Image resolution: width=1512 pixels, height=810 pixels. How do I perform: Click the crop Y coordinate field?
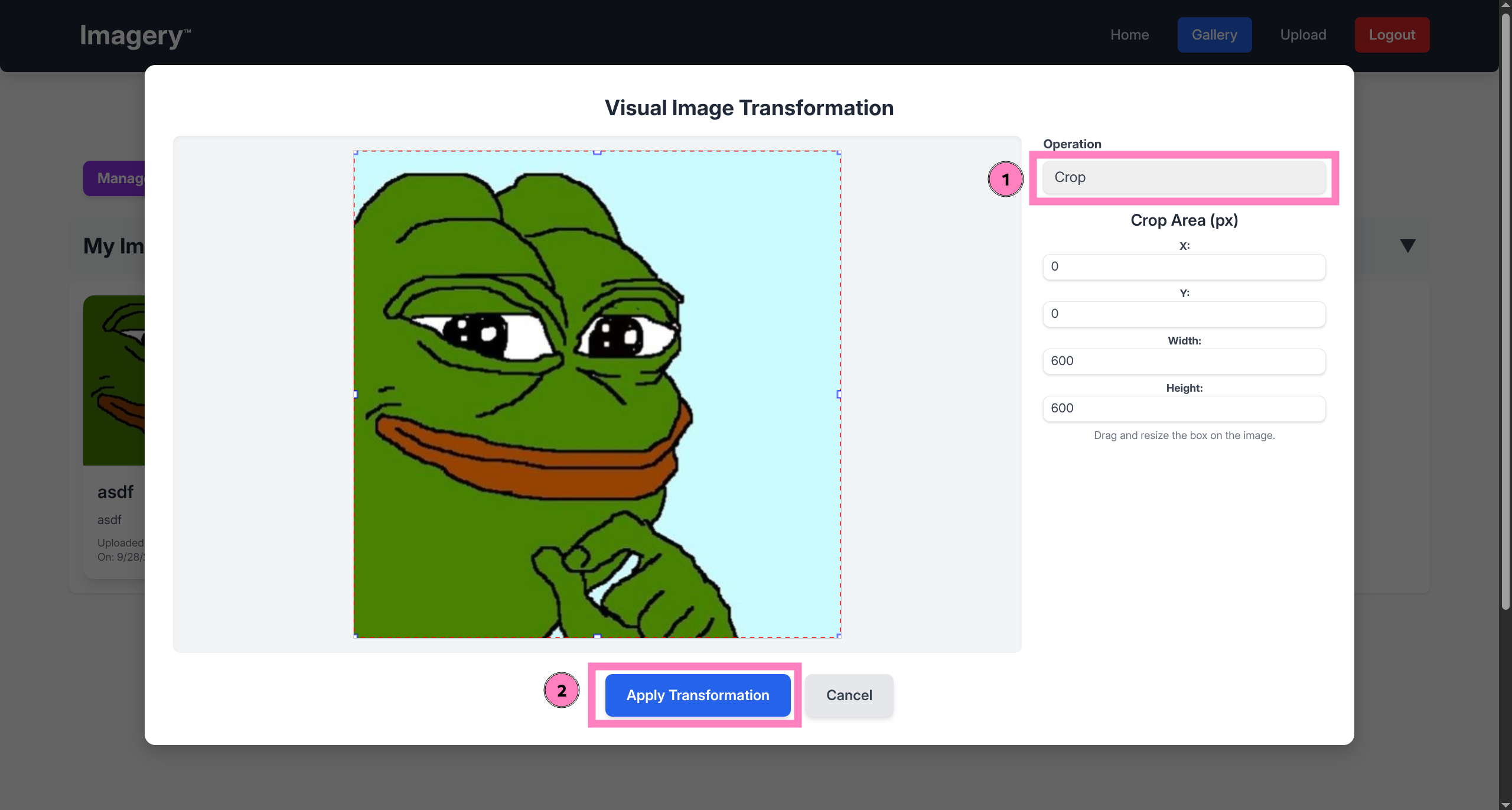[x=1184, y=314]
